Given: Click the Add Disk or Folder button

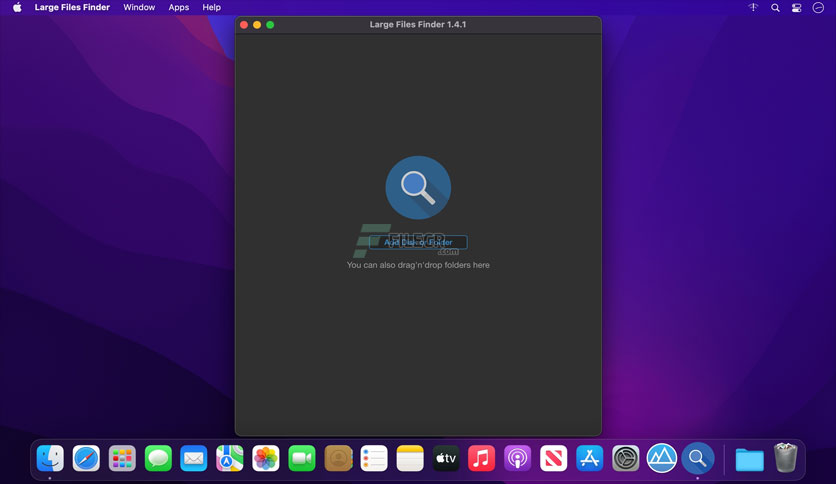Looking at the screenshot, I should (x=418, y=242).
